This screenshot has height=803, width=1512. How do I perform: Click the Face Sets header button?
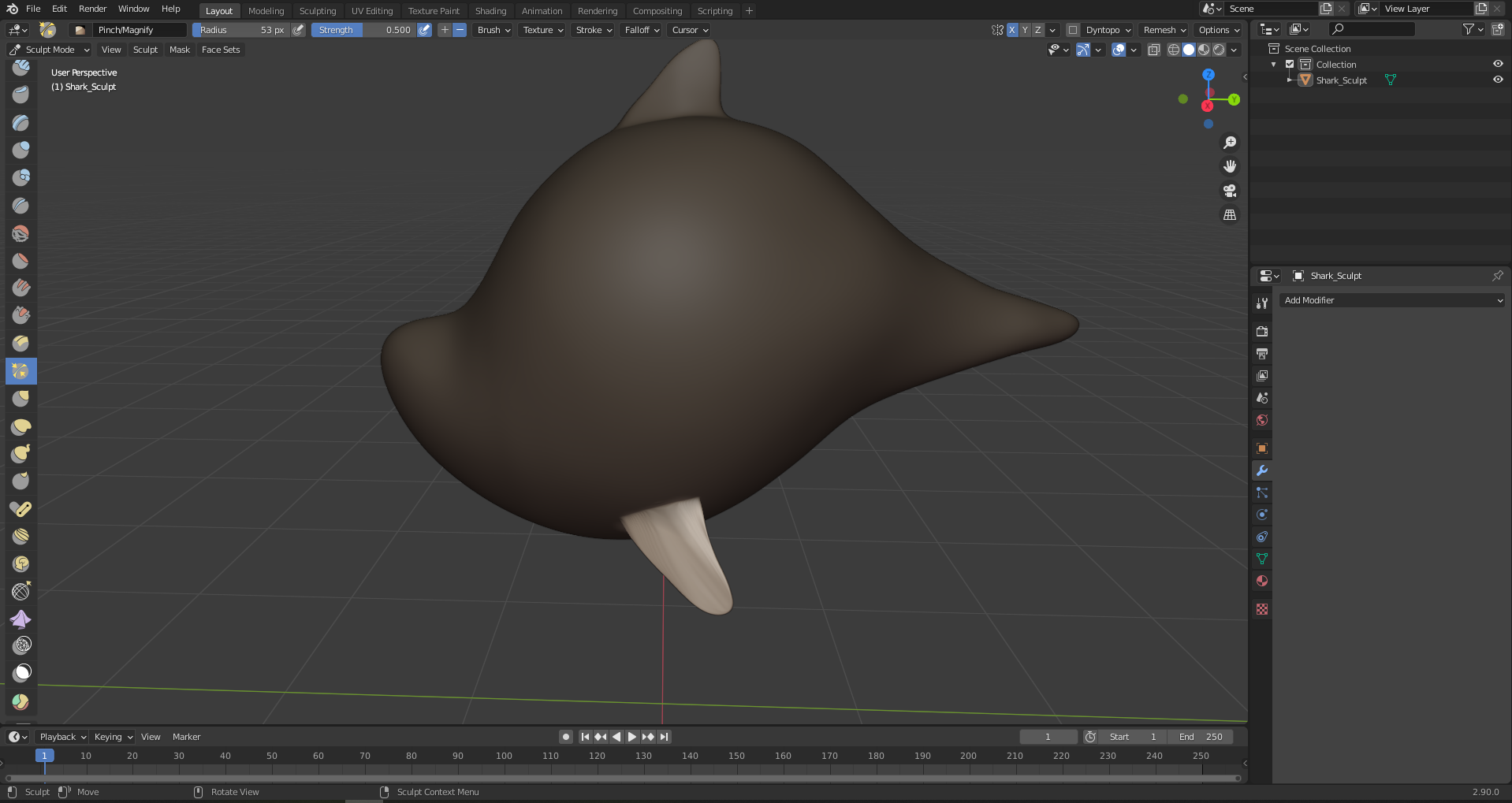click(x=221, y=50)
